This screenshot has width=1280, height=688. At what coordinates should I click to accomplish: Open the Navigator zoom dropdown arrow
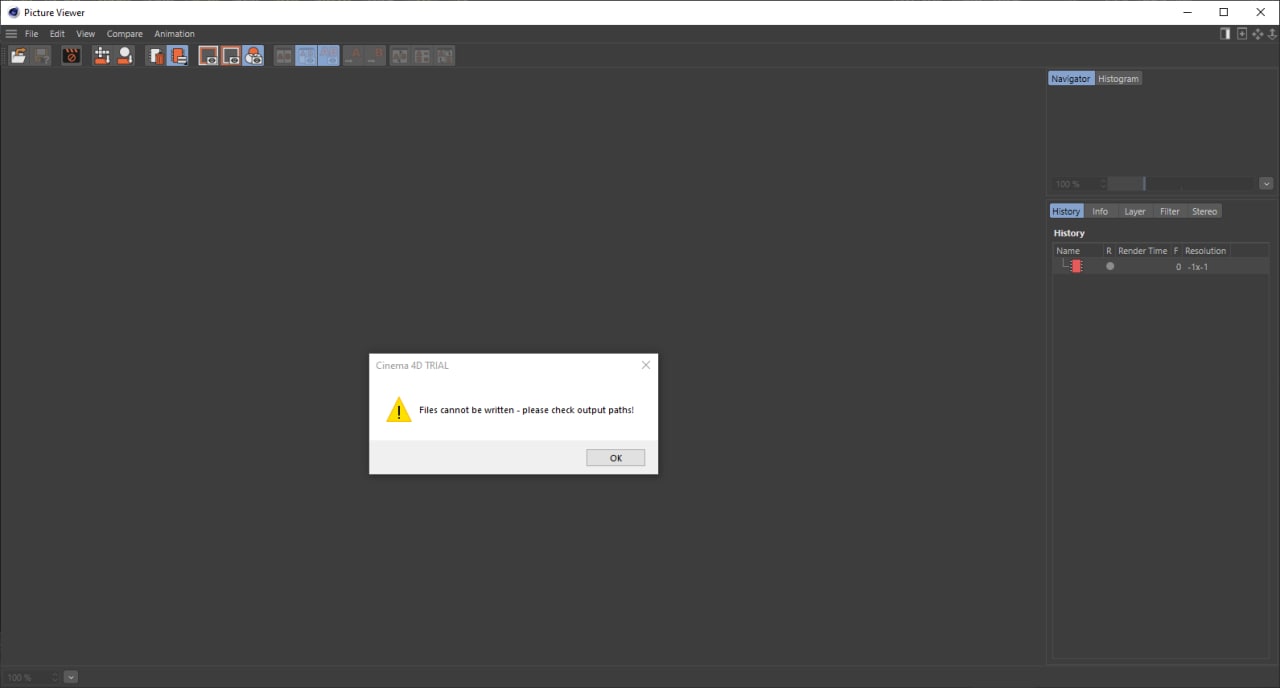(x=1266, y=184)
